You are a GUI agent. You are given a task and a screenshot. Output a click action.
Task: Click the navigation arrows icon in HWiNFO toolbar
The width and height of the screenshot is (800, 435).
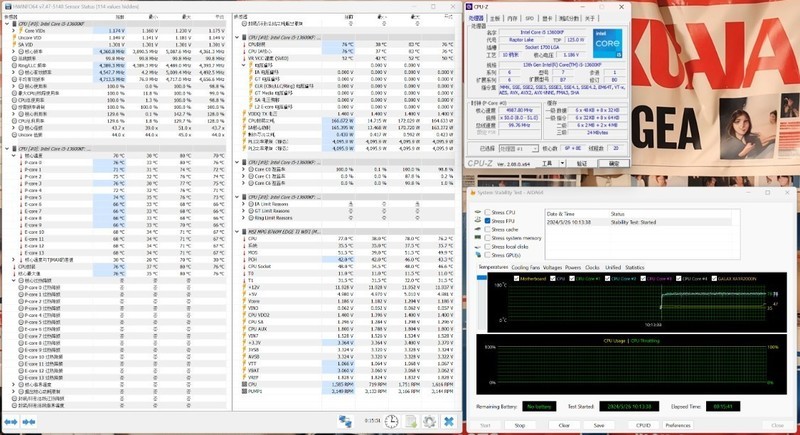click(345, 421)
